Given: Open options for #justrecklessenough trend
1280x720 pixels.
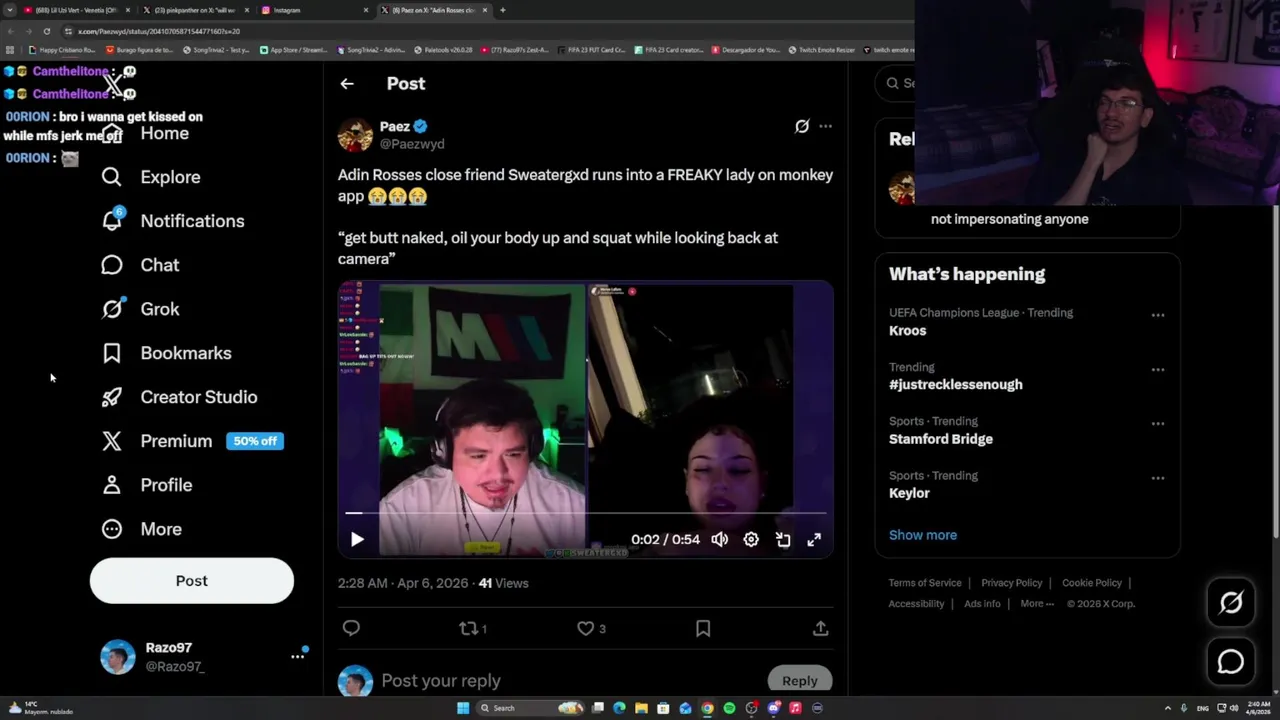Looking at the screenshot, I should point(1158,369).
